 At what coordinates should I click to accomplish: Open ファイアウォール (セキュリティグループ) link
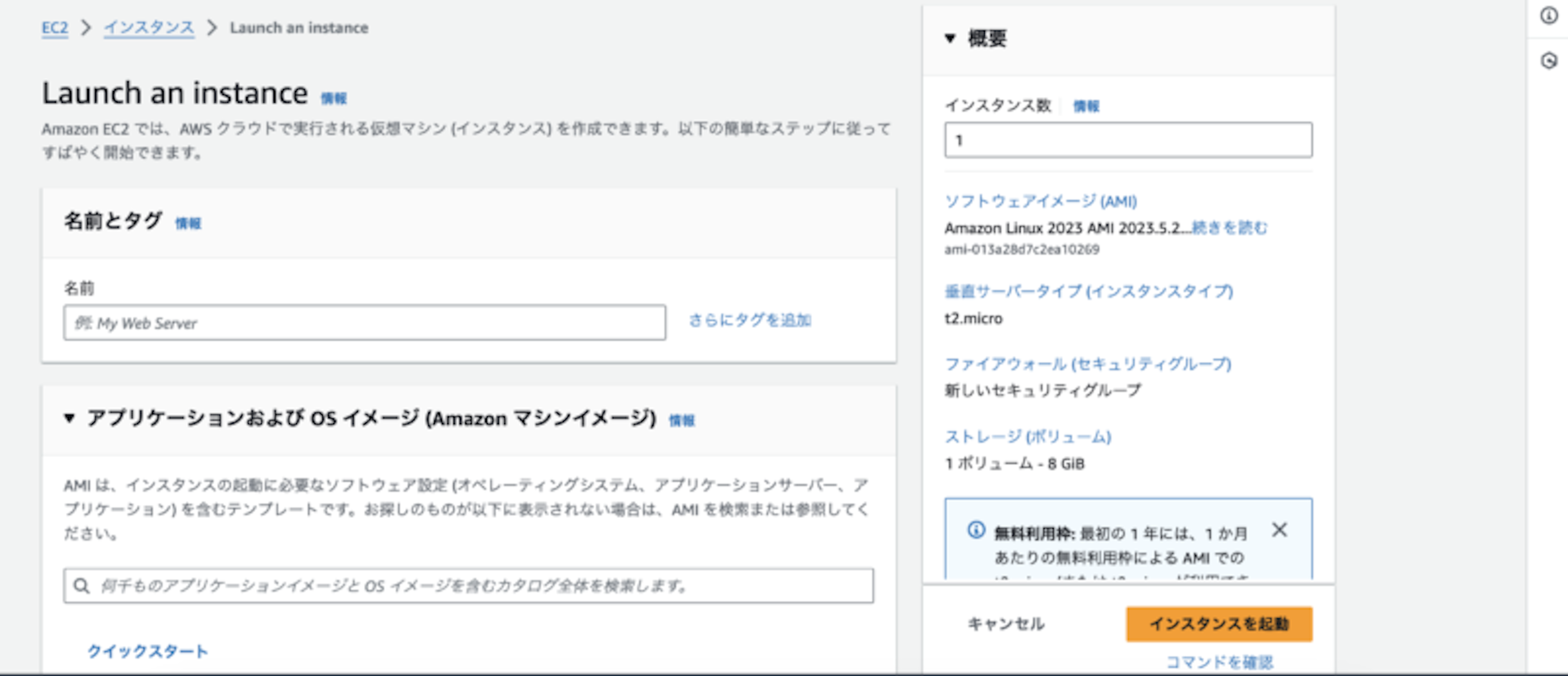point(1088,364)
